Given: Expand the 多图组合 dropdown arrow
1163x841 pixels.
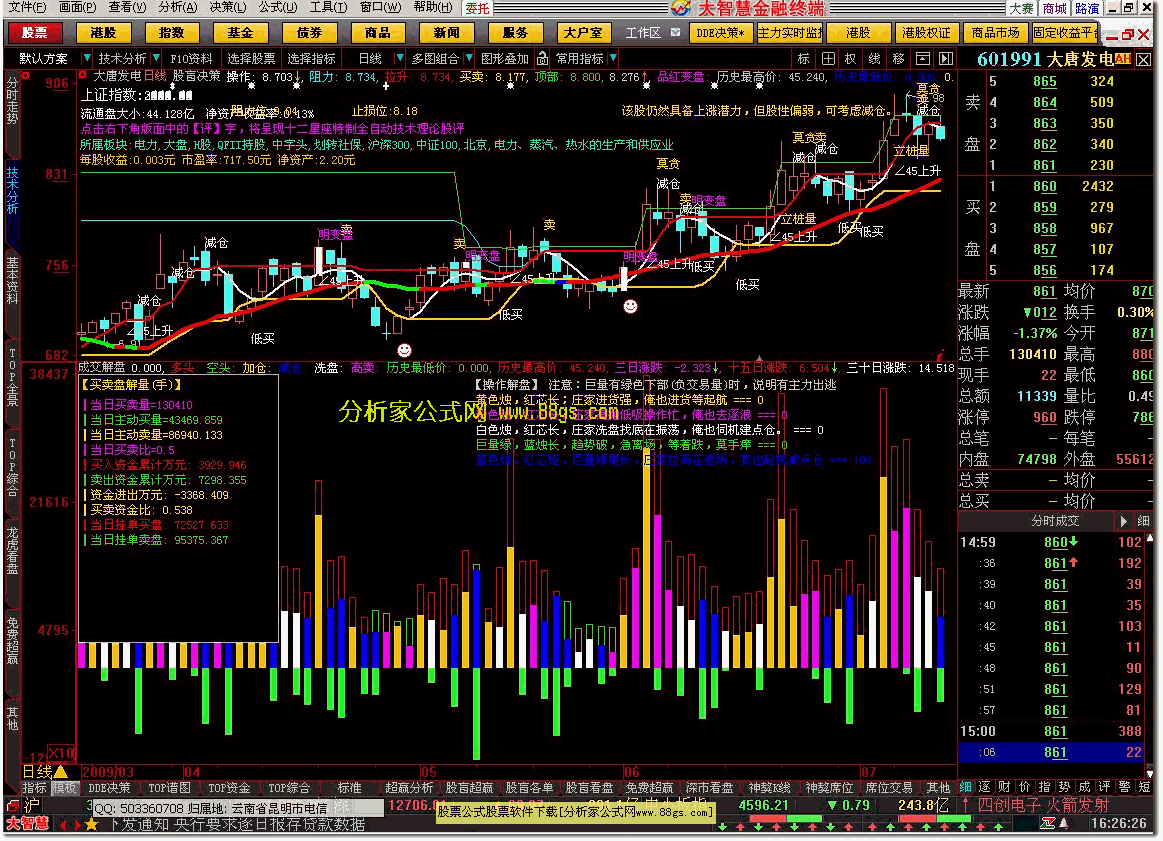Looking at the screenshot, I should coord(469,58).
